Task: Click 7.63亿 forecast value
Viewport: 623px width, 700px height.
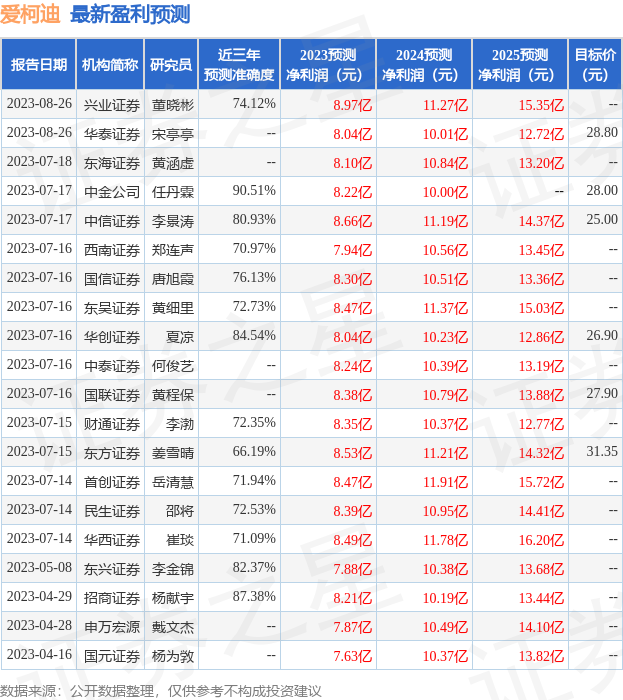Action: click(x=353, y=656)
